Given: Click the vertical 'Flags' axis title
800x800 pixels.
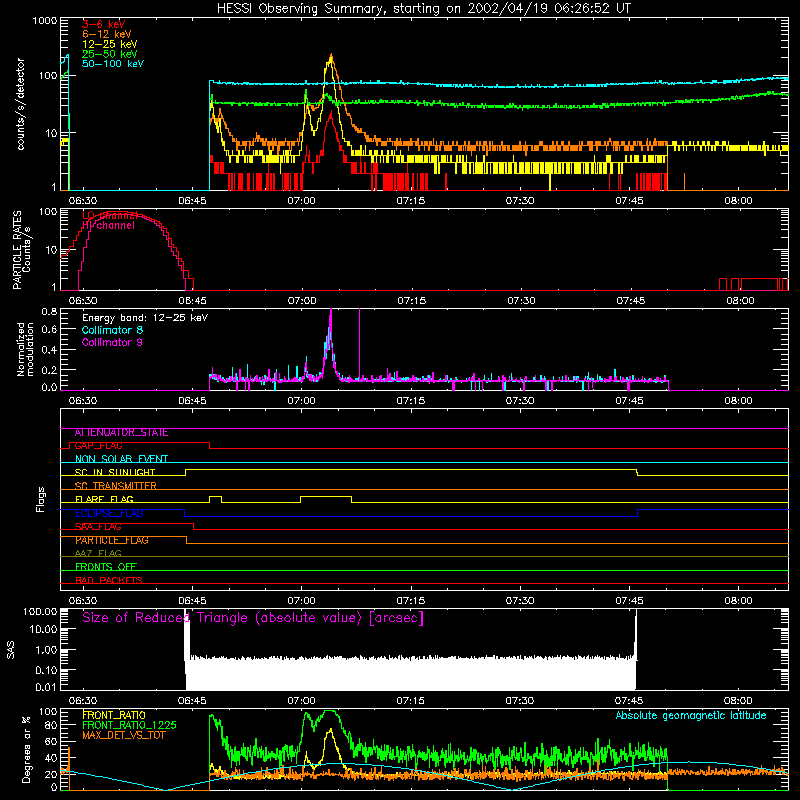Looking at the screenshot, I should (x=41, y=499).
